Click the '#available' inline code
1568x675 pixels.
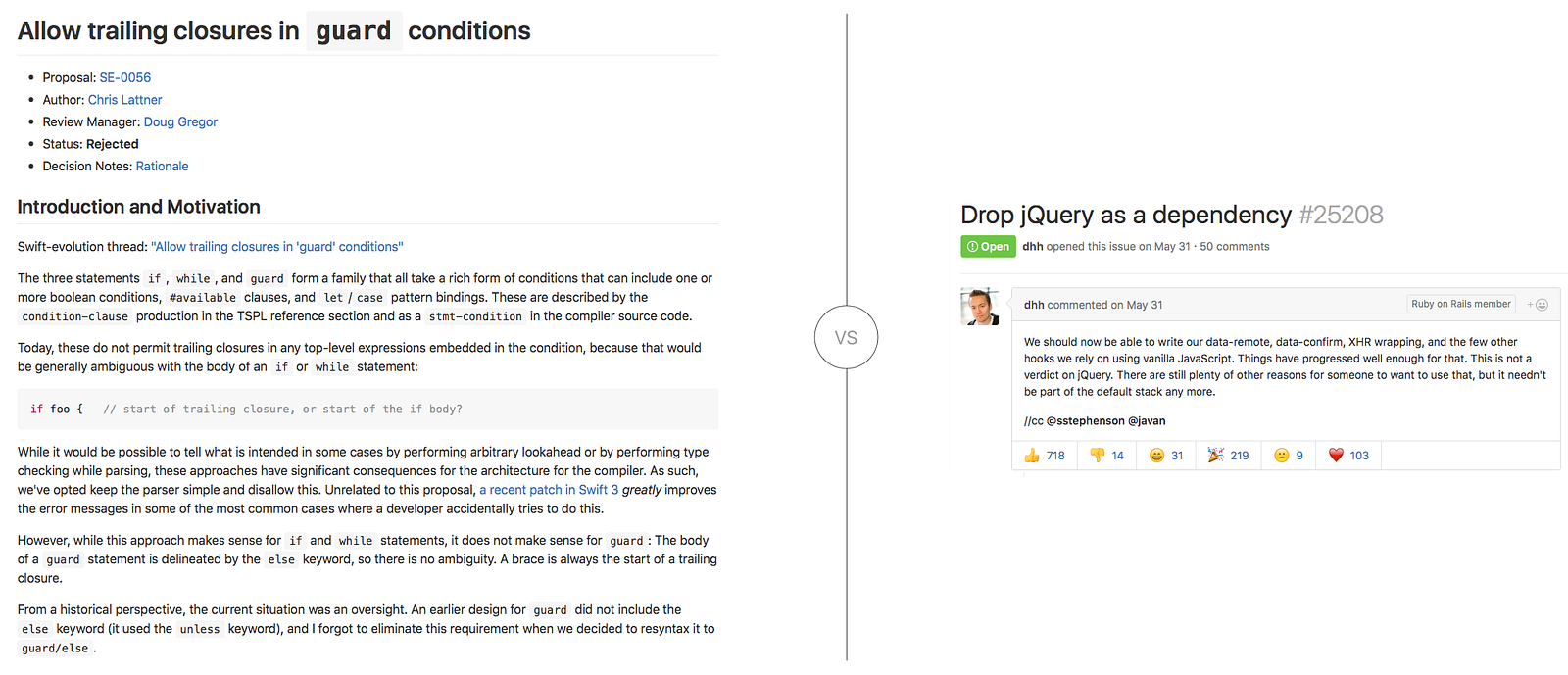click(203, 298)
